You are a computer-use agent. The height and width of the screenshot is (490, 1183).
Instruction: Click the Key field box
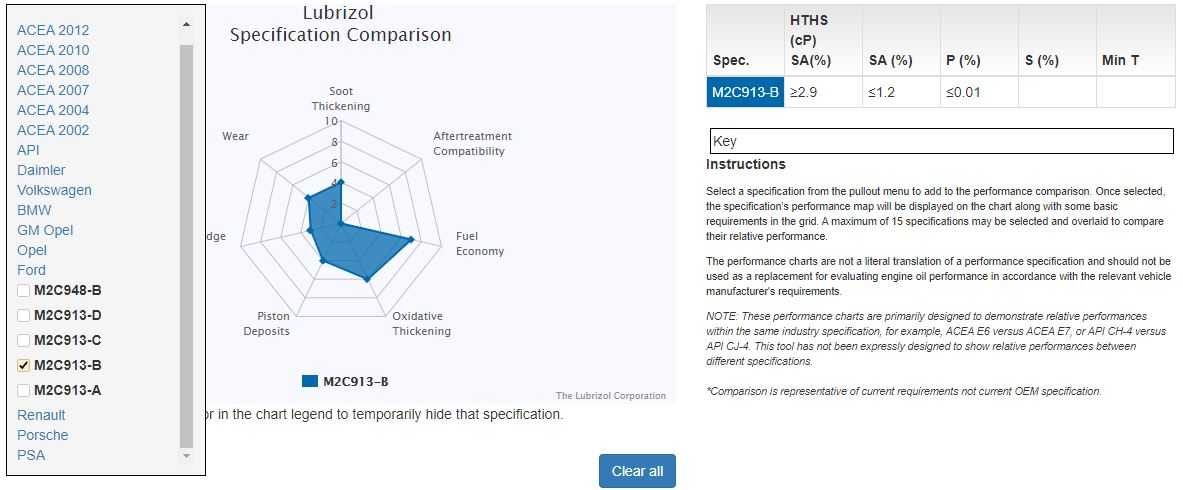click(941, 141)
